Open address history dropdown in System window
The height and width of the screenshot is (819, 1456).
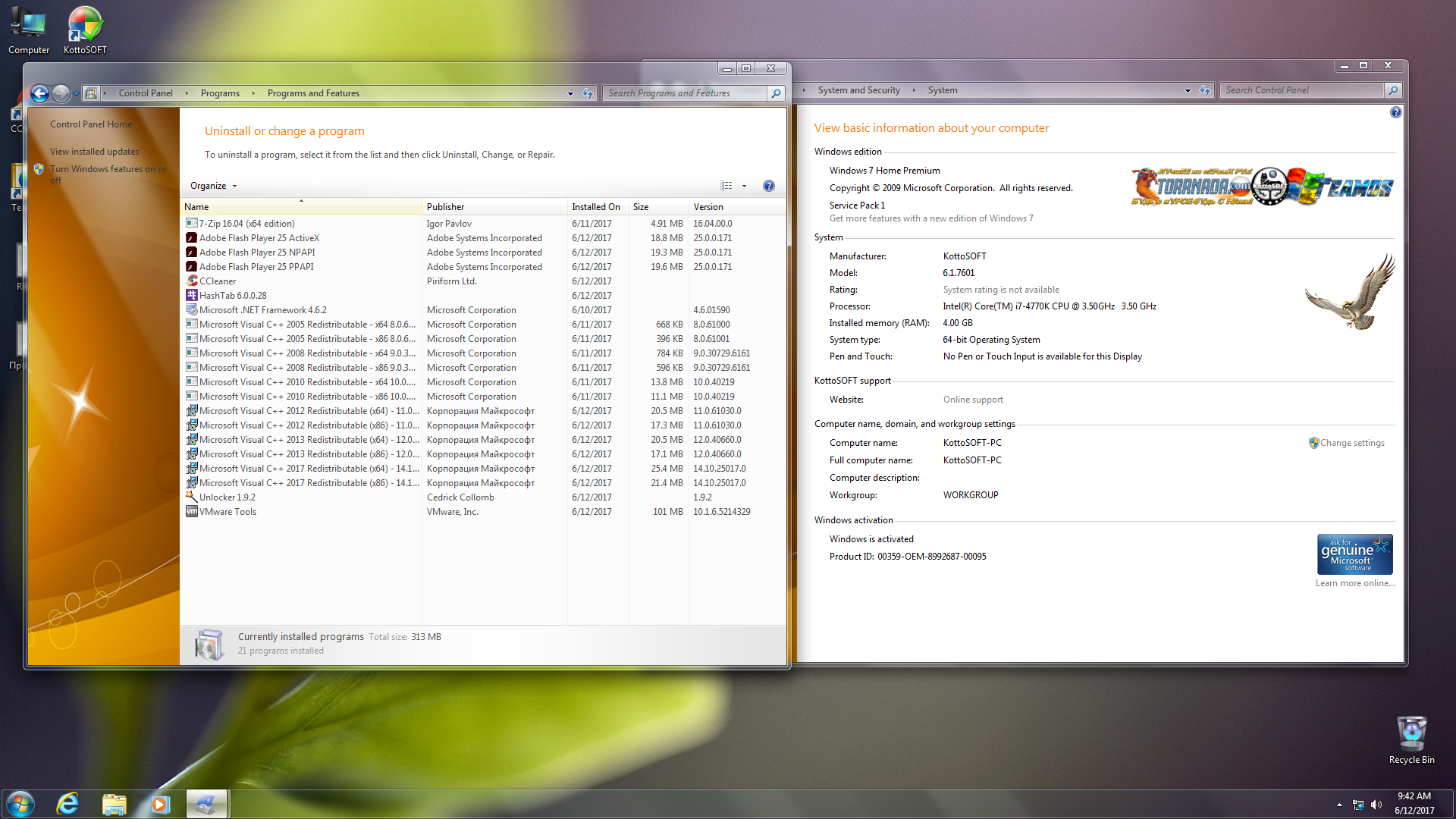tap(1188, 90)
